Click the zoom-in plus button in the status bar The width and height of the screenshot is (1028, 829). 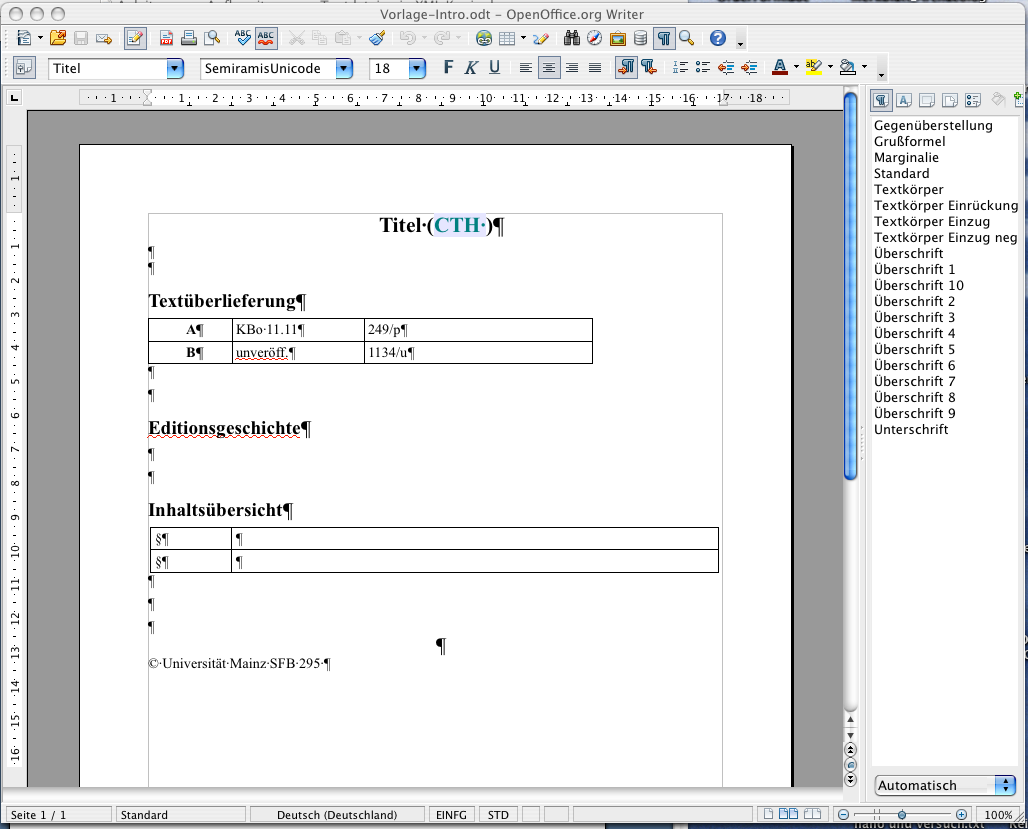tap(962, 815)
